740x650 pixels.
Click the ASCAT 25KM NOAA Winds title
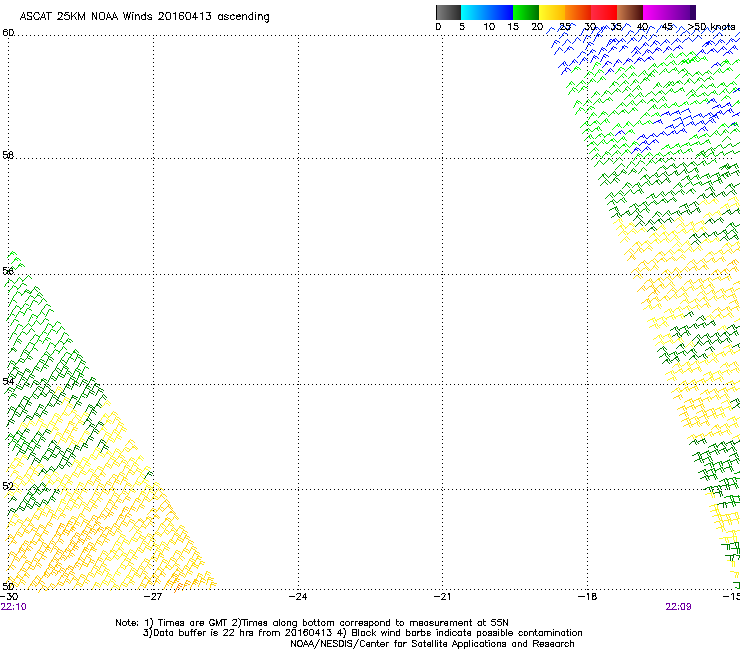(x=144, y=17)
